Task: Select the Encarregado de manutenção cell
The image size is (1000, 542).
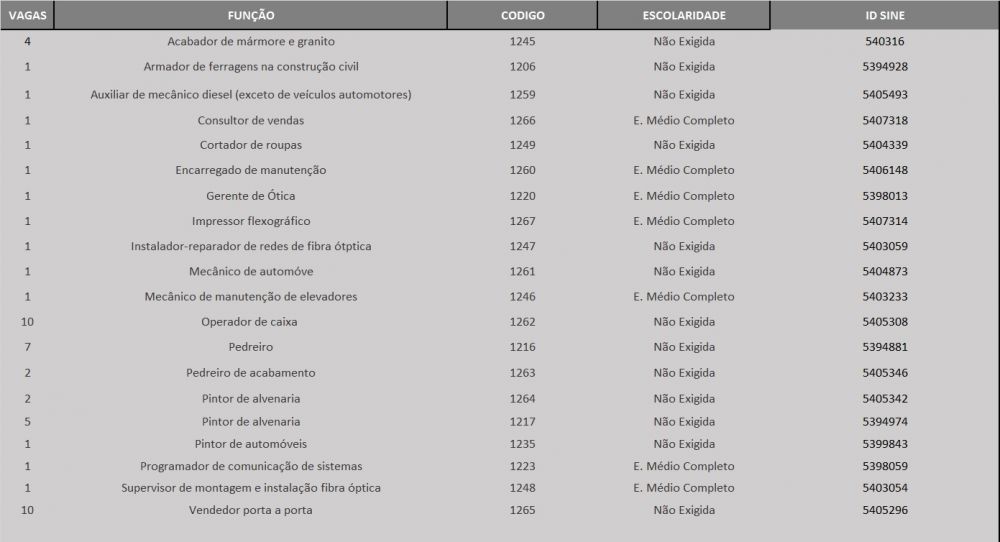Action: 250,170
